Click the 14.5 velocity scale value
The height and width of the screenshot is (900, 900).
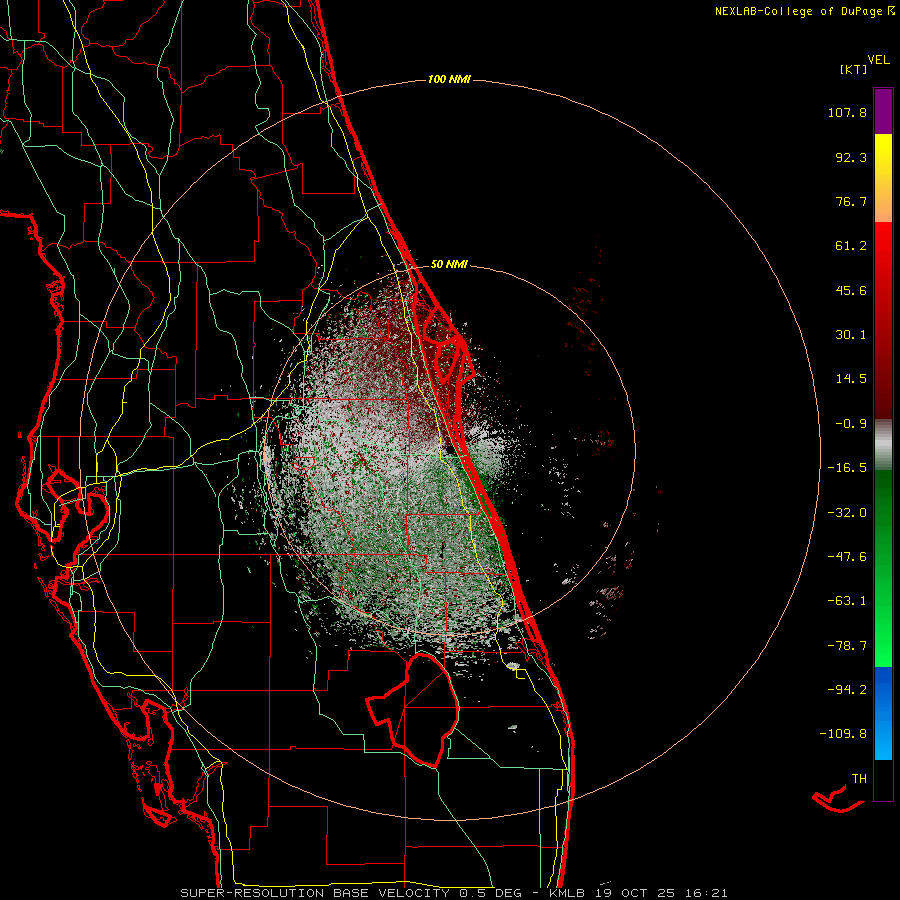tap(851, 379)
